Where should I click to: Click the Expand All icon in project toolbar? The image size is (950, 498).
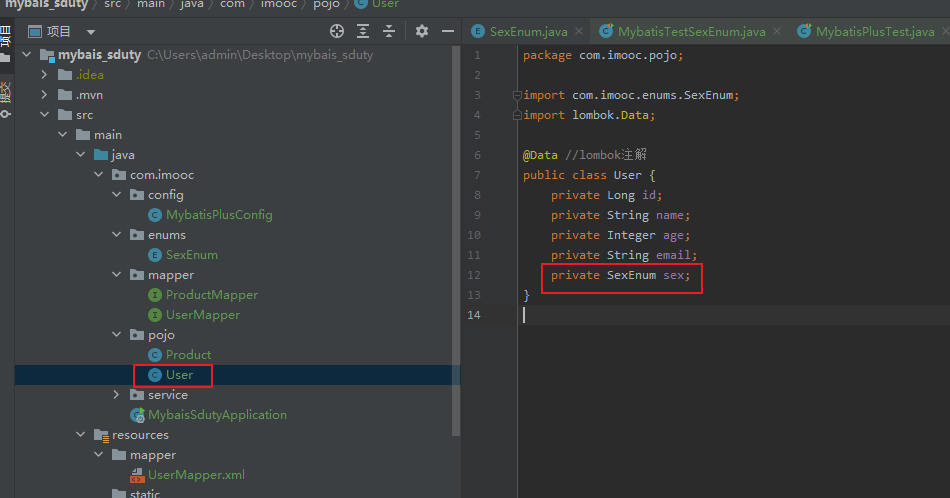(x=363, y=32)
